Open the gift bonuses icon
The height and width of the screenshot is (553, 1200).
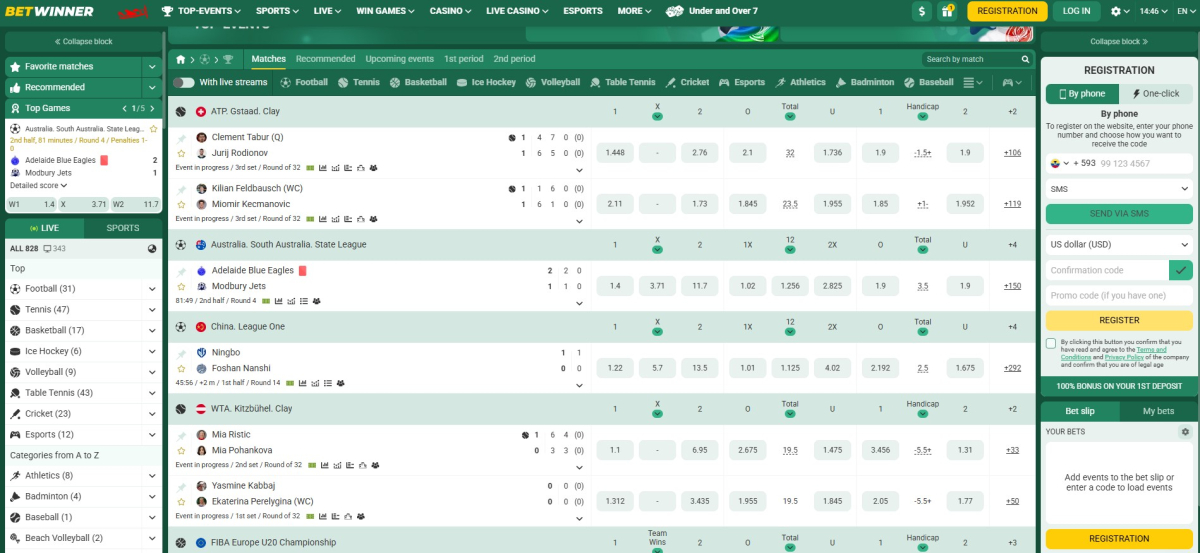(x=947, y=11)
